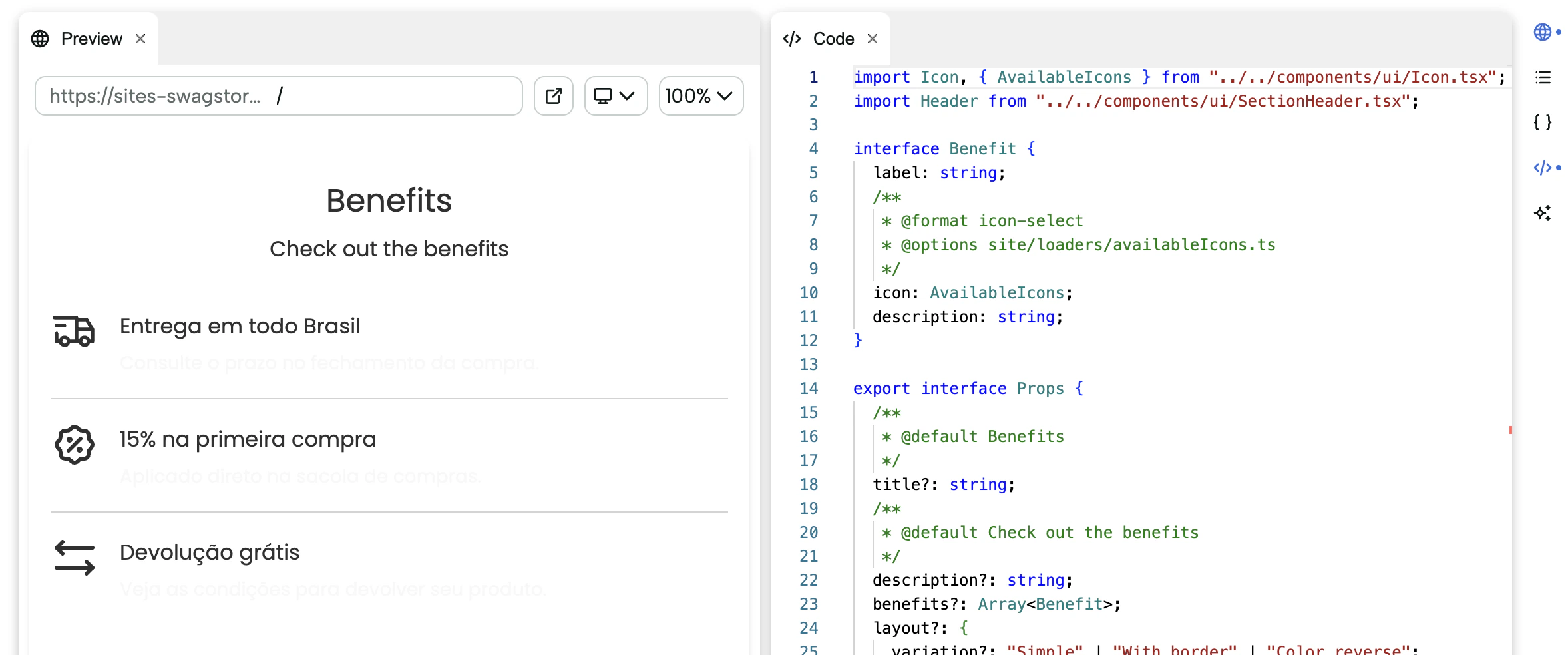Click the return arrows icon

[74, 557]
